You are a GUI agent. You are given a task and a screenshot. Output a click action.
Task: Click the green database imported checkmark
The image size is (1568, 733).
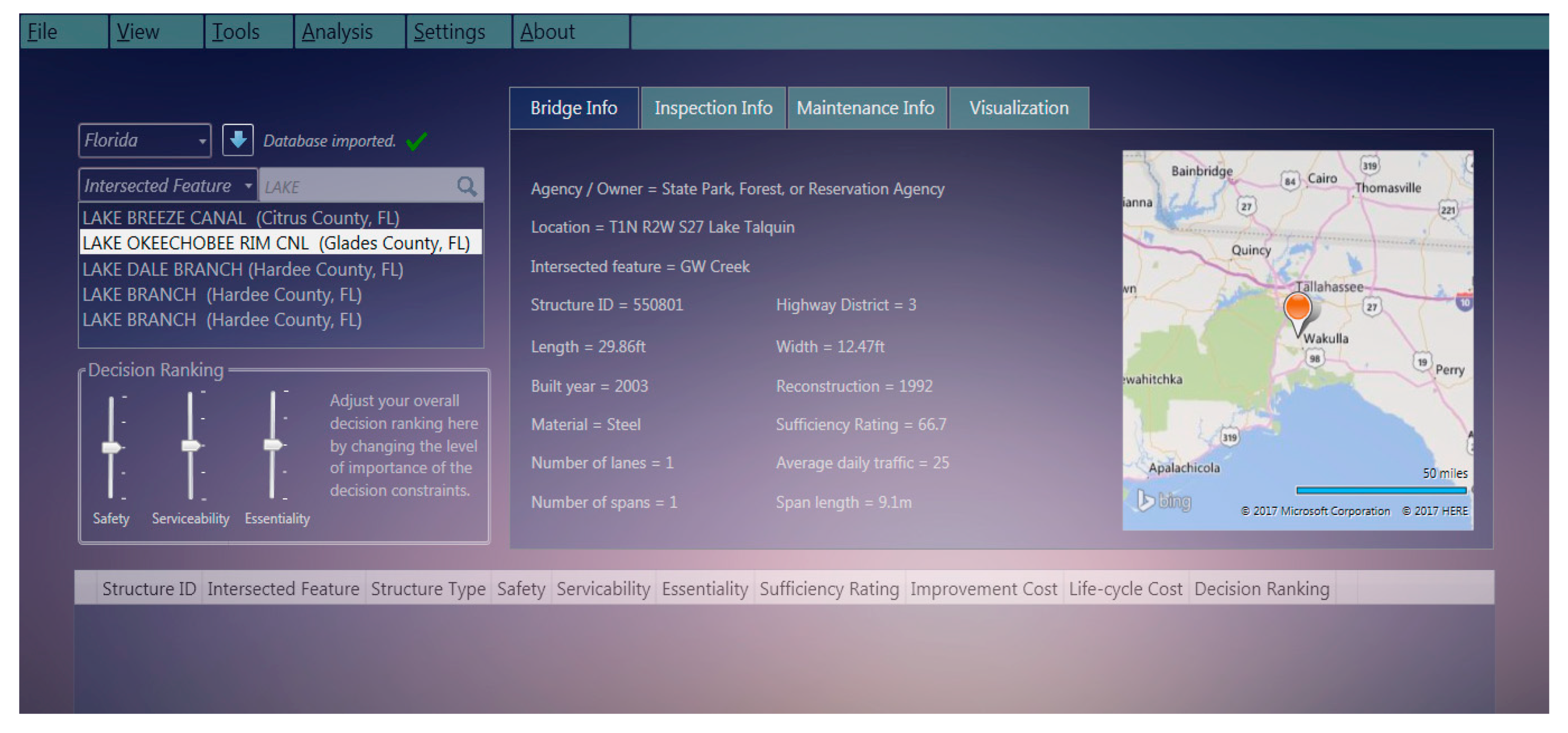tap(417, 141)
